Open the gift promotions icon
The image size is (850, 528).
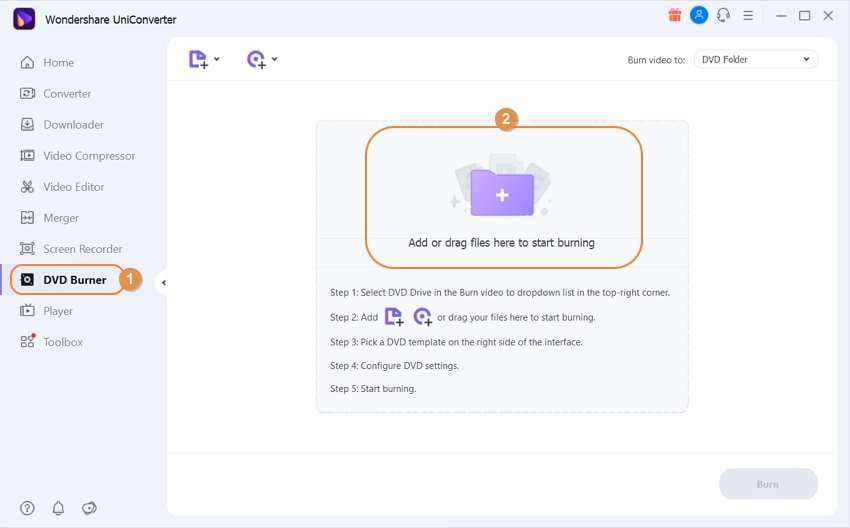pos(674,16)
